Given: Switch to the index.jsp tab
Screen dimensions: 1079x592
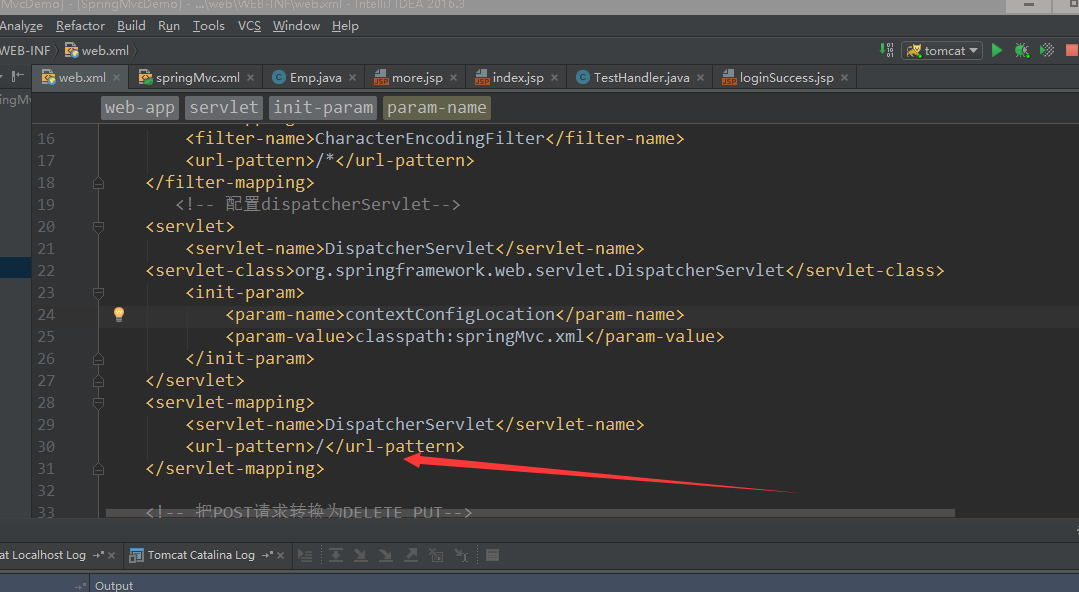Looking at the screenshot, I should tap(517, 78).
